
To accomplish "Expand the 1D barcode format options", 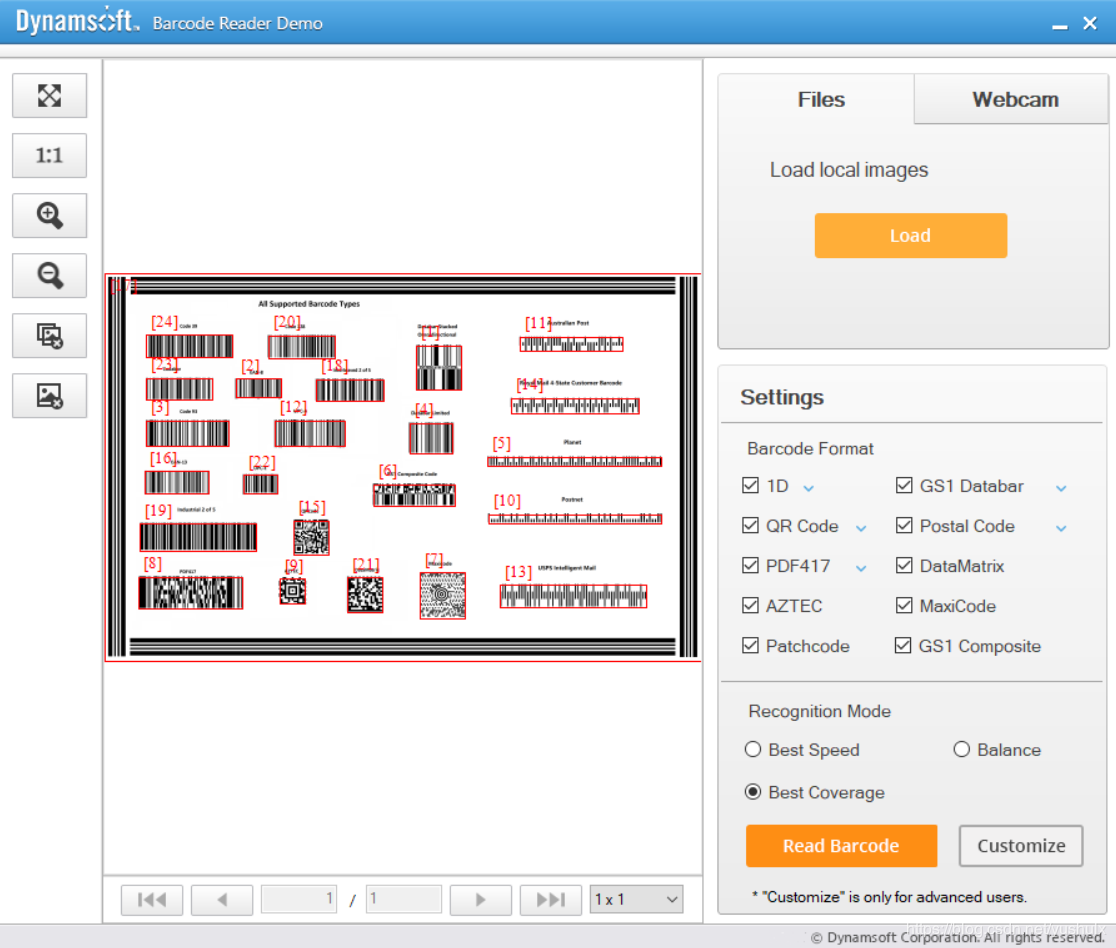I will [809, 488].
